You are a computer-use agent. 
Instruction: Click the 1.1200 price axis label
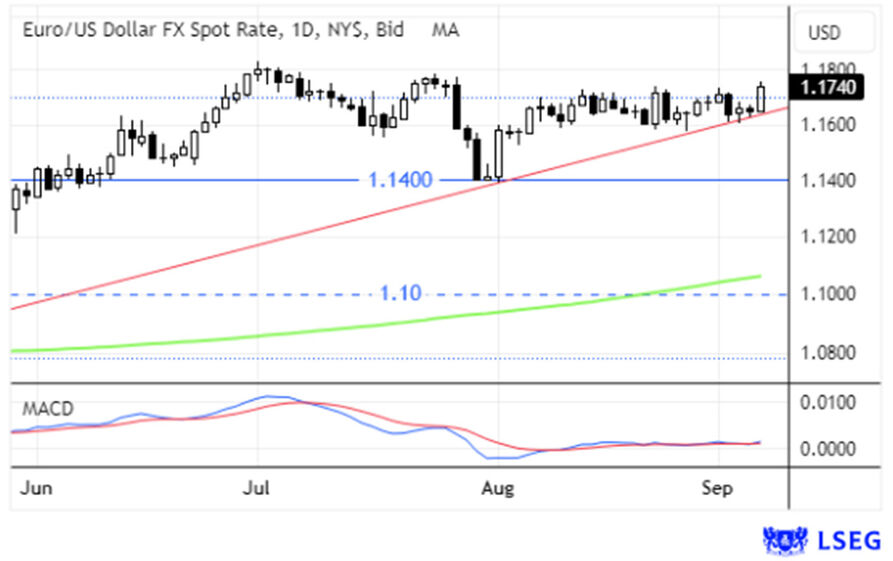click(x=828, y=236)
